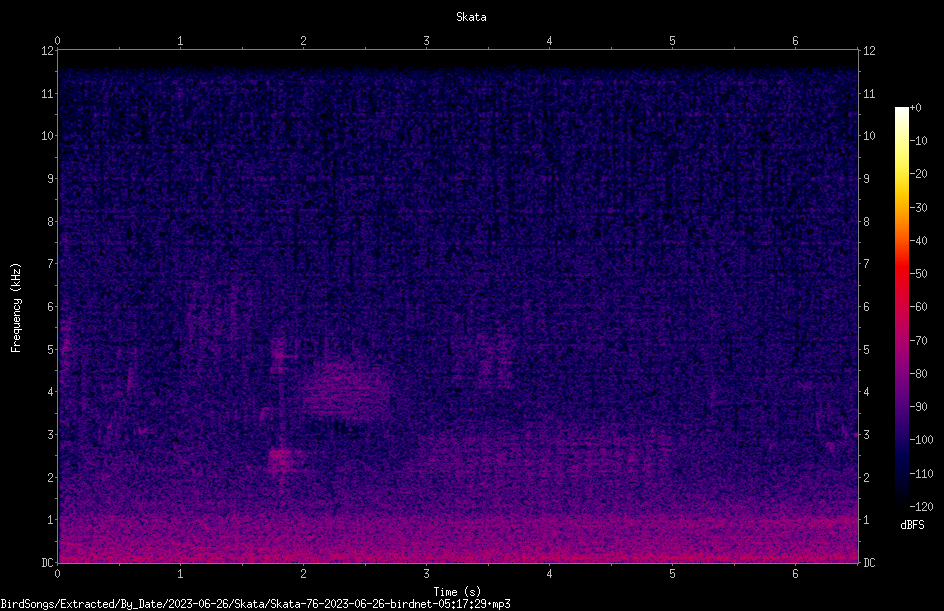Click the '-30' colorbar label
The width and height of the screenshot is (944, 611).
tap(918, 208)
